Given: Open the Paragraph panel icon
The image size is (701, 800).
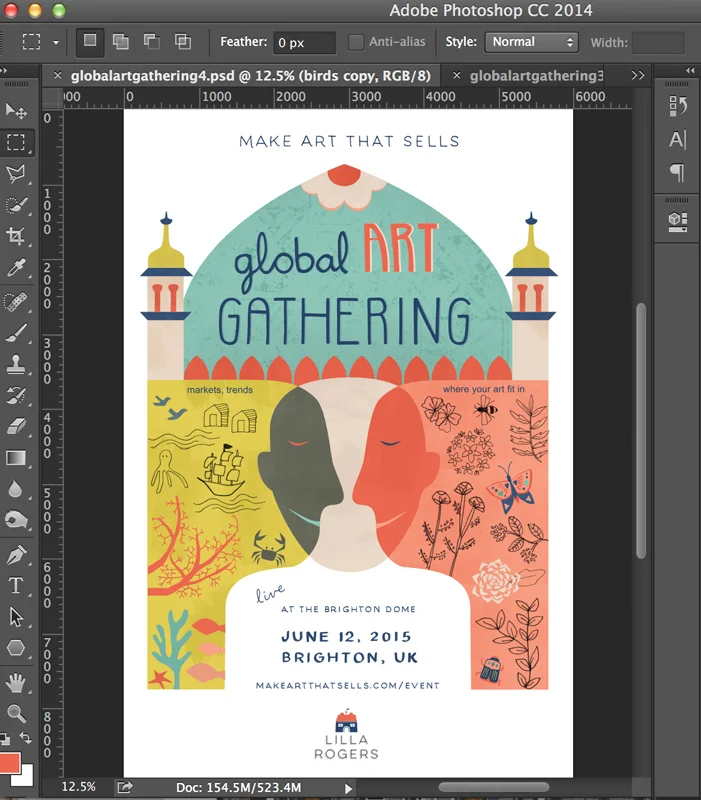Looking at the screenshot, I should [678, 172].
